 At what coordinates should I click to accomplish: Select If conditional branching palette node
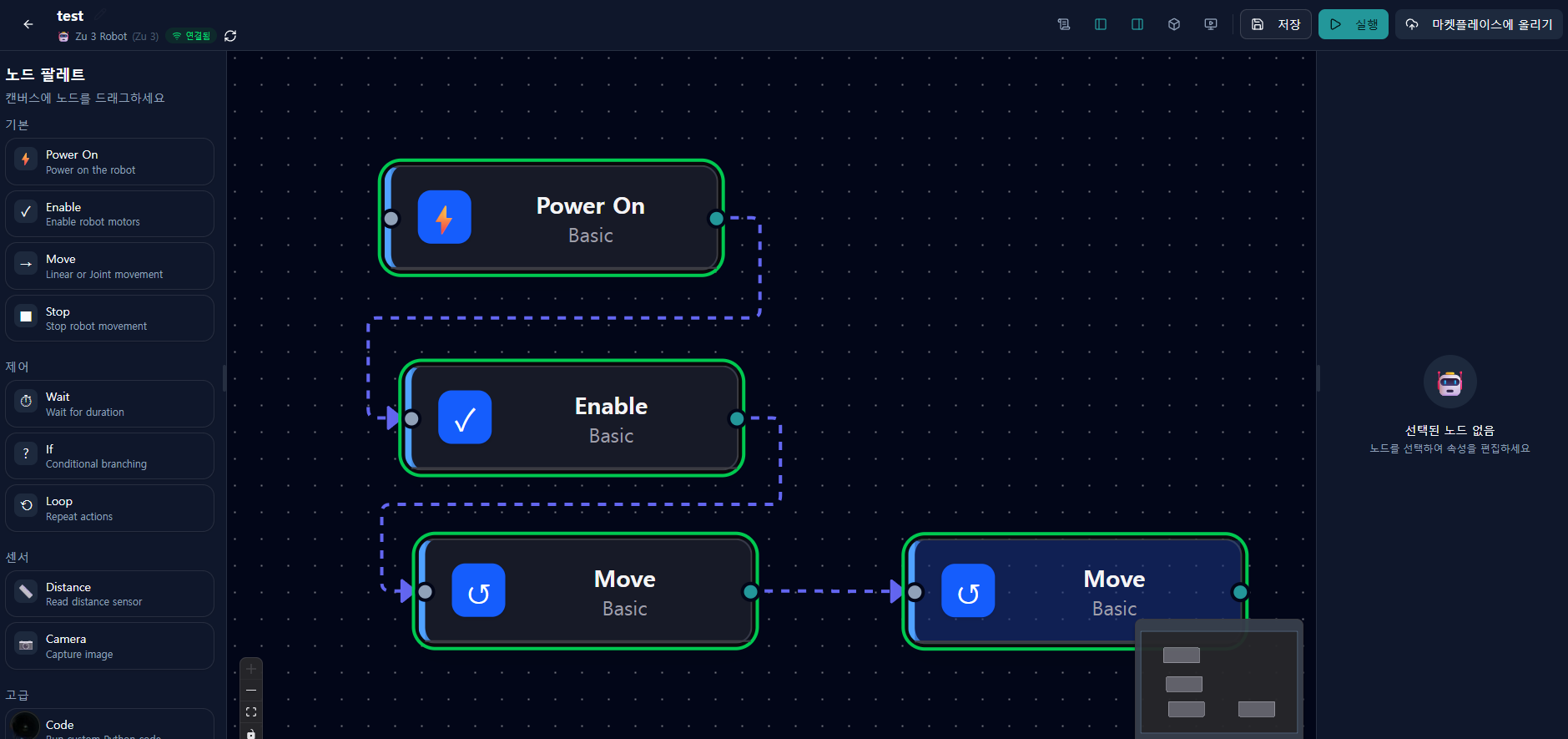[109, 456]
